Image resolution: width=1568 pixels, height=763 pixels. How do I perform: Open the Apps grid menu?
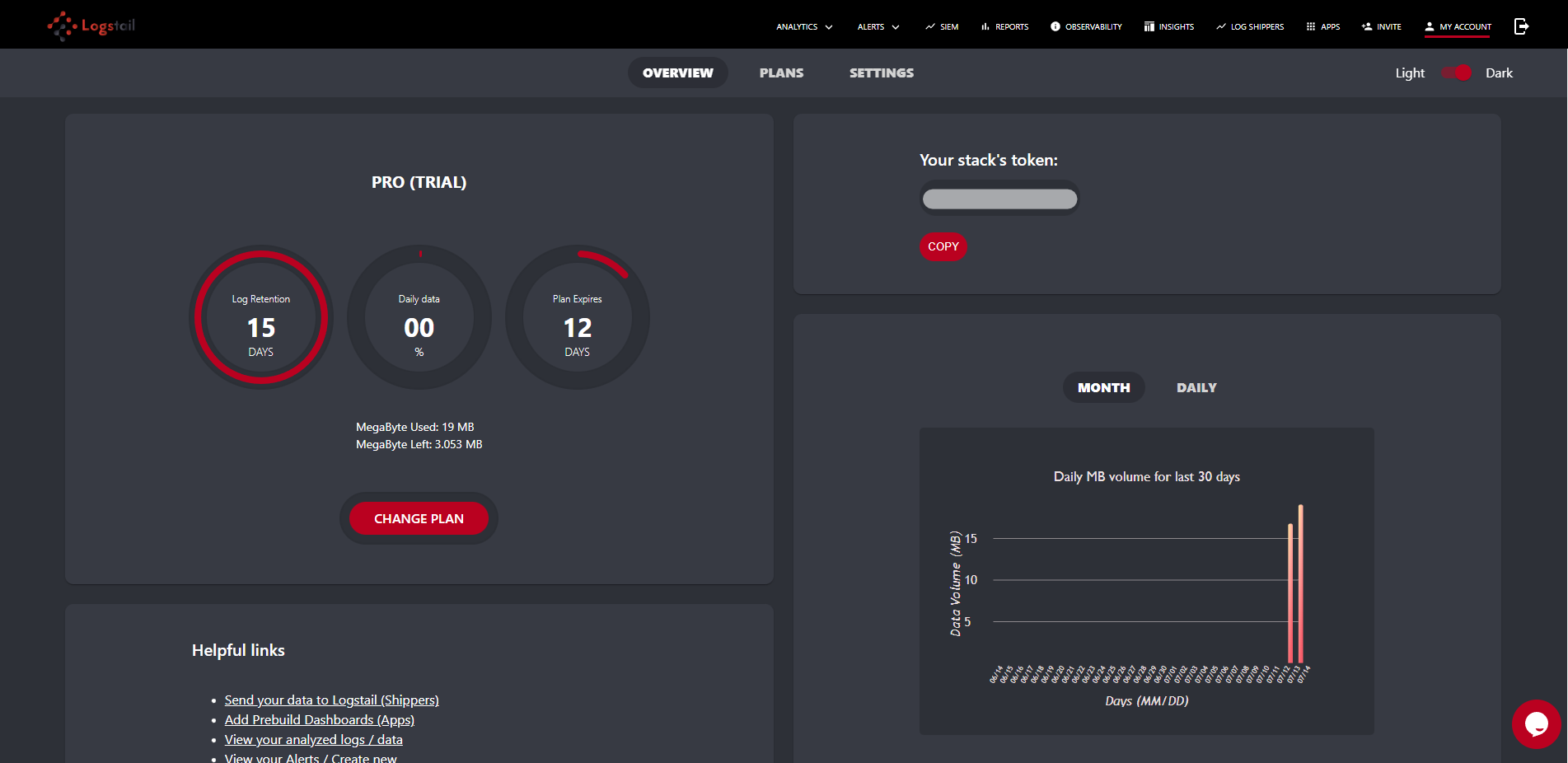pyautogui.click(x=1323, y=26)
